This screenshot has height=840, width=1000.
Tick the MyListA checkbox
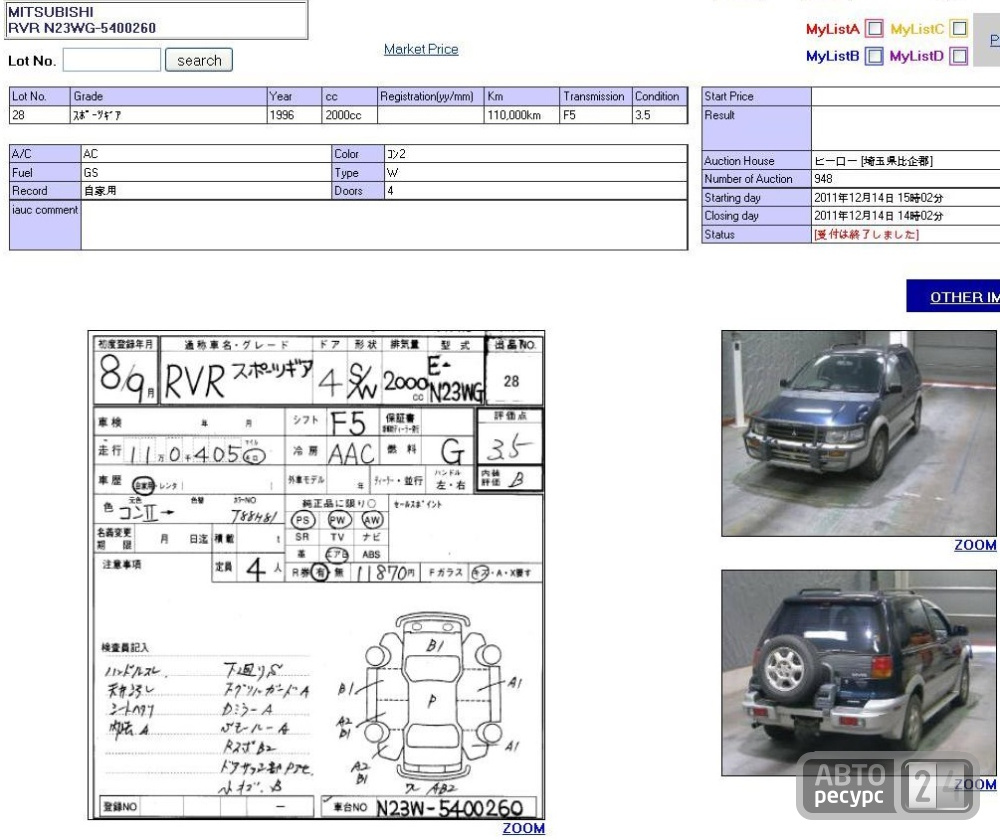coord(874,29)
